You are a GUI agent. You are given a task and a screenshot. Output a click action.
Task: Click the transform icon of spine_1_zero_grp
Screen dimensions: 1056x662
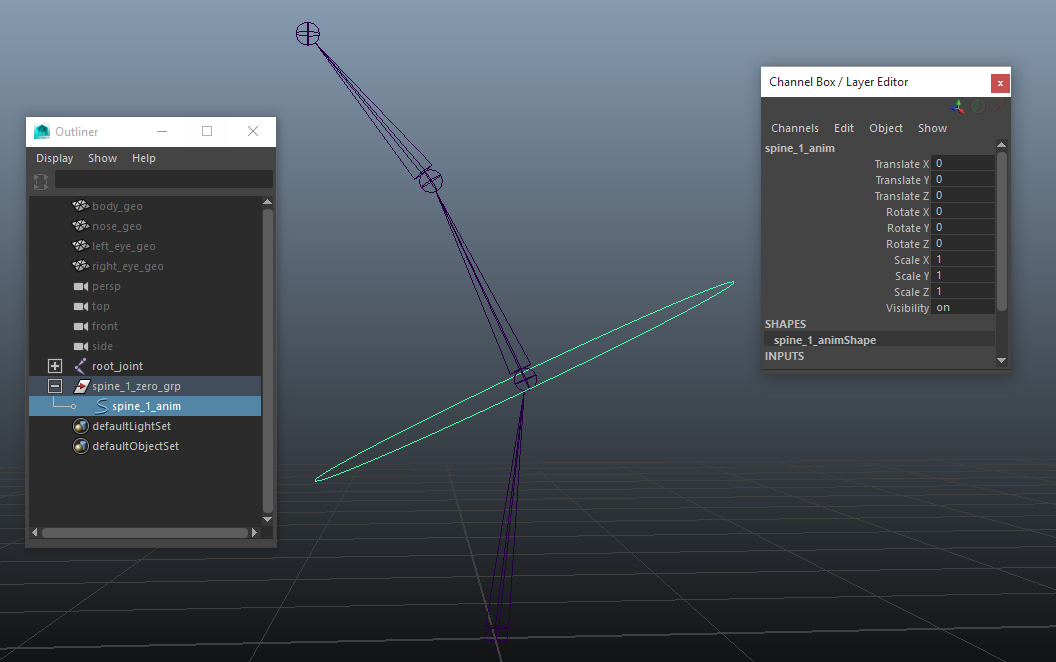pyautogui.click(x=81, y=386)
